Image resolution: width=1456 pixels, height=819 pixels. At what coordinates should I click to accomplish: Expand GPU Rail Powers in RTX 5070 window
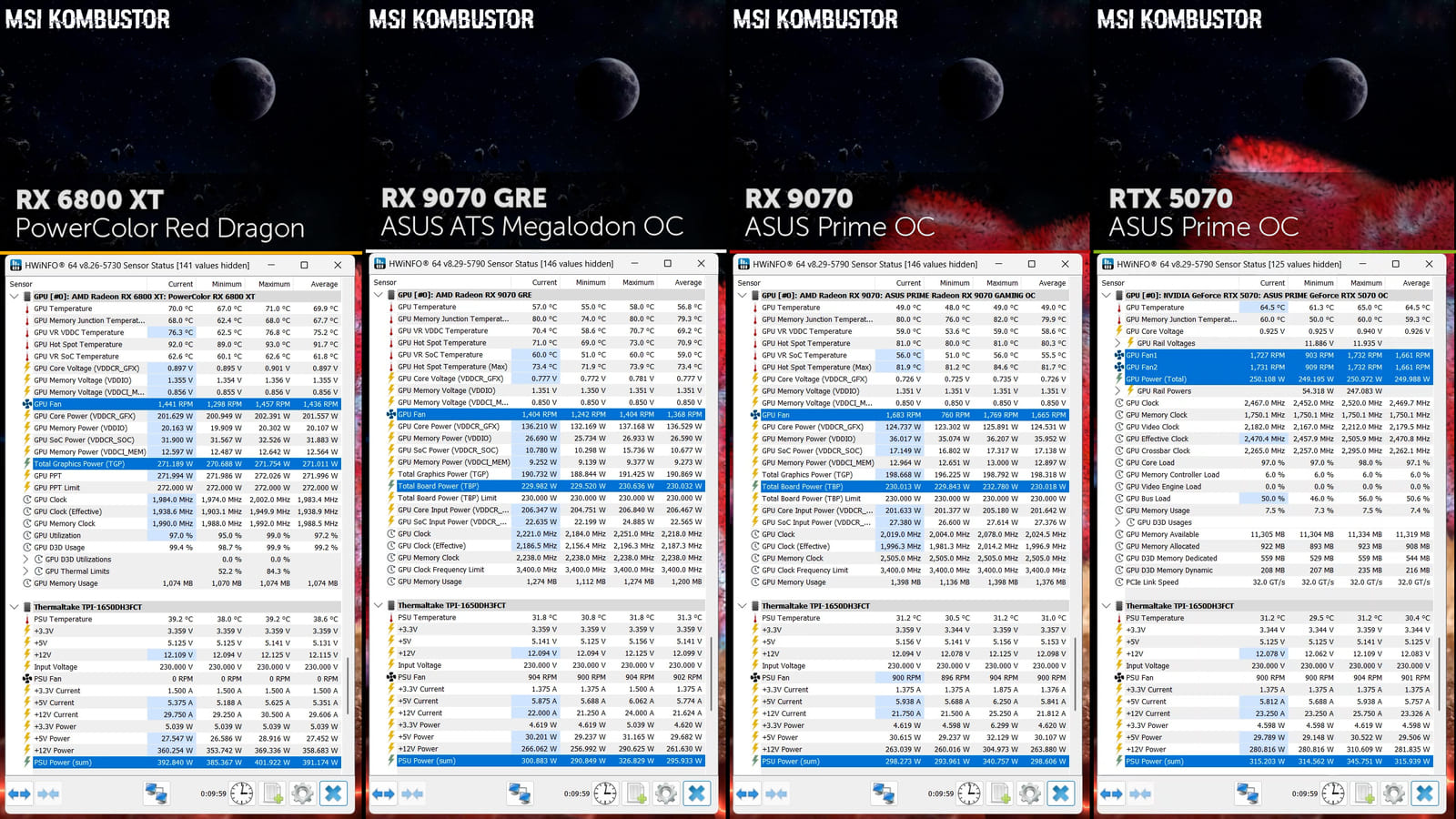(1118, 391)
